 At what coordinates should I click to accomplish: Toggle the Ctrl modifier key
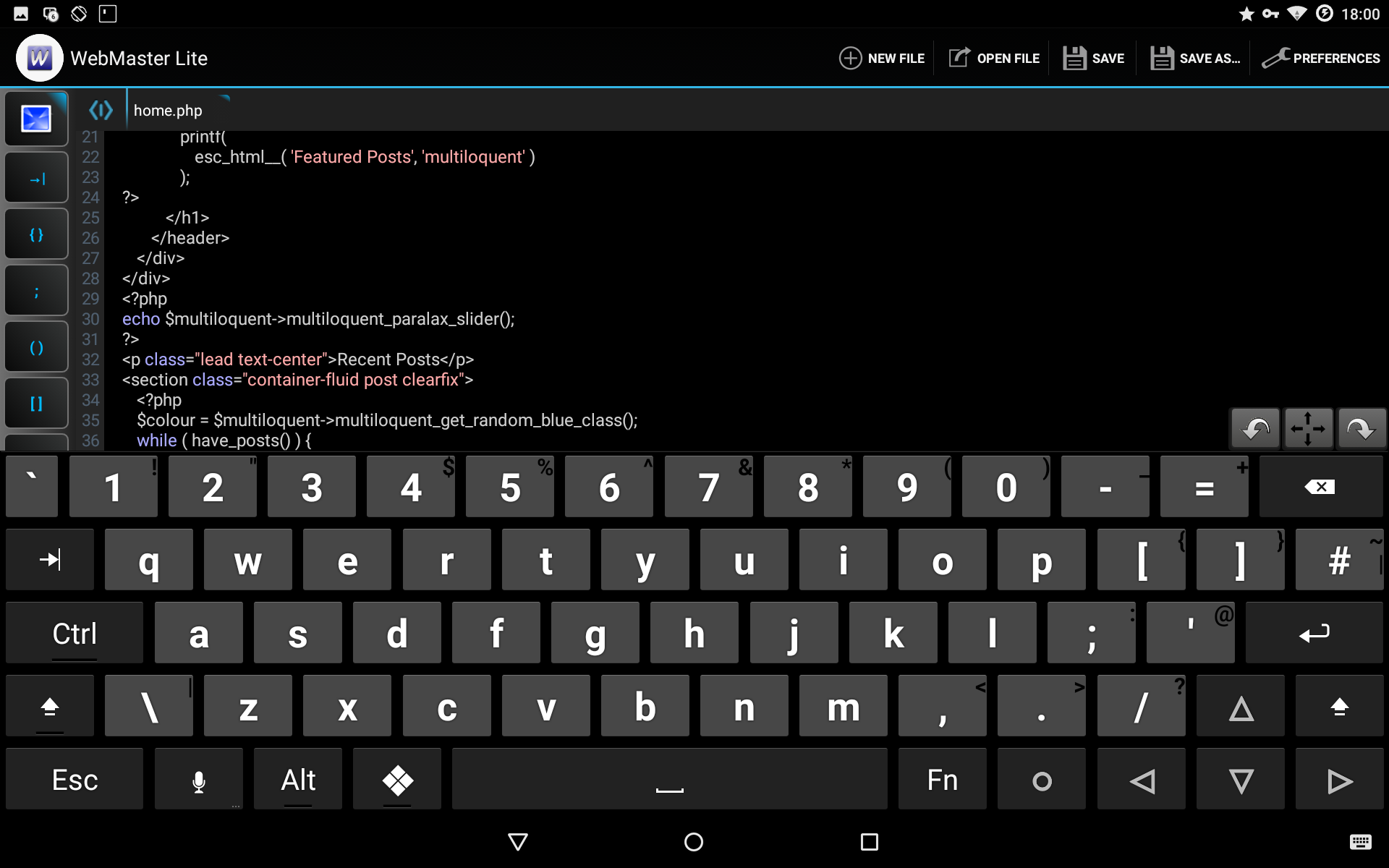[x=75, y=634]
